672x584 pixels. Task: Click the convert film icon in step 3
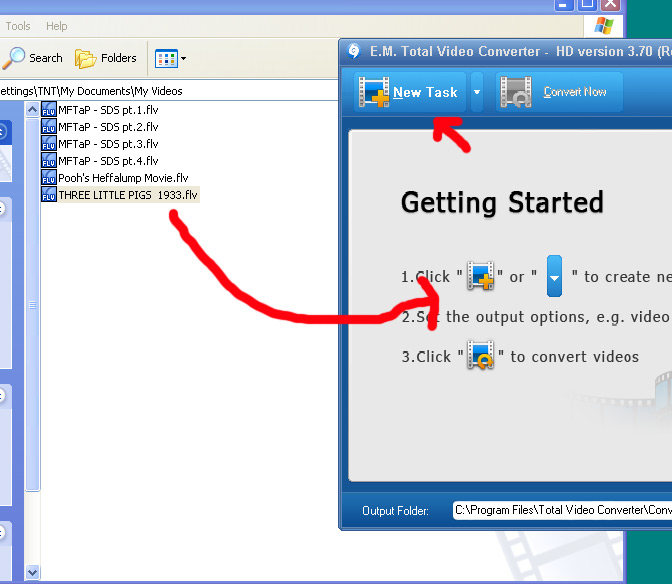pyautogui.click(x=480, y=355)
